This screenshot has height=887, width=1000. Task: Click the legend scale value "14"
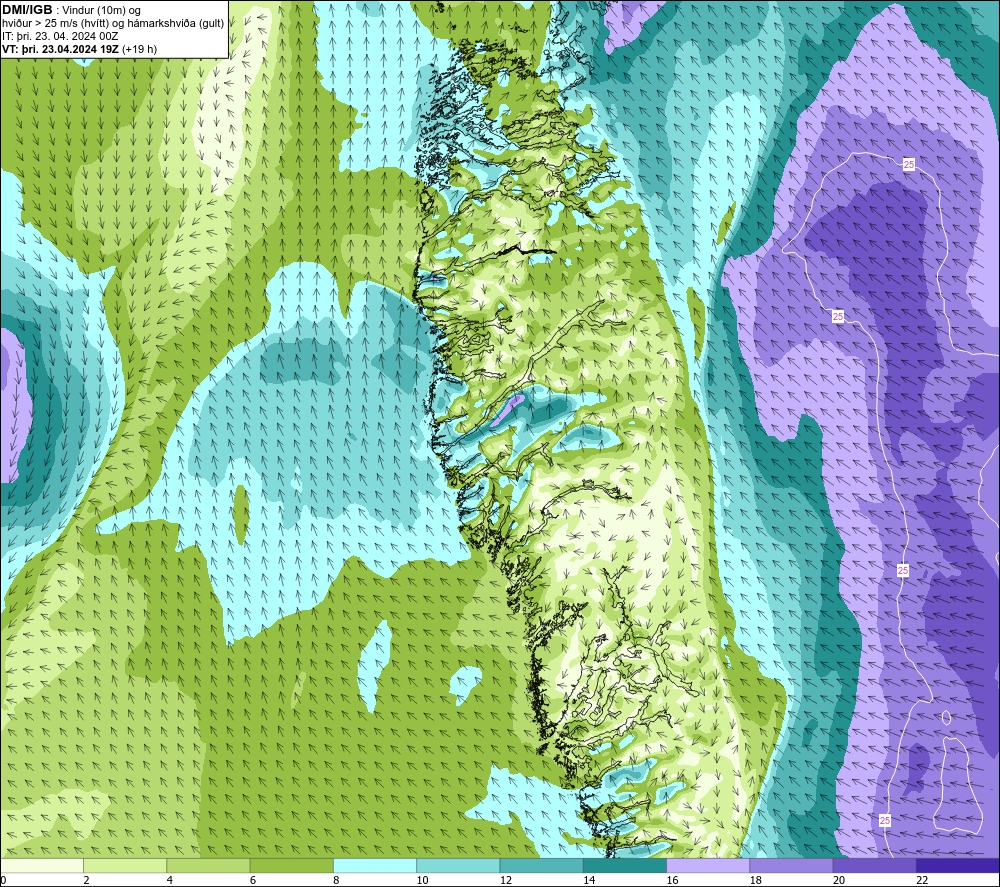click(589, 880)
